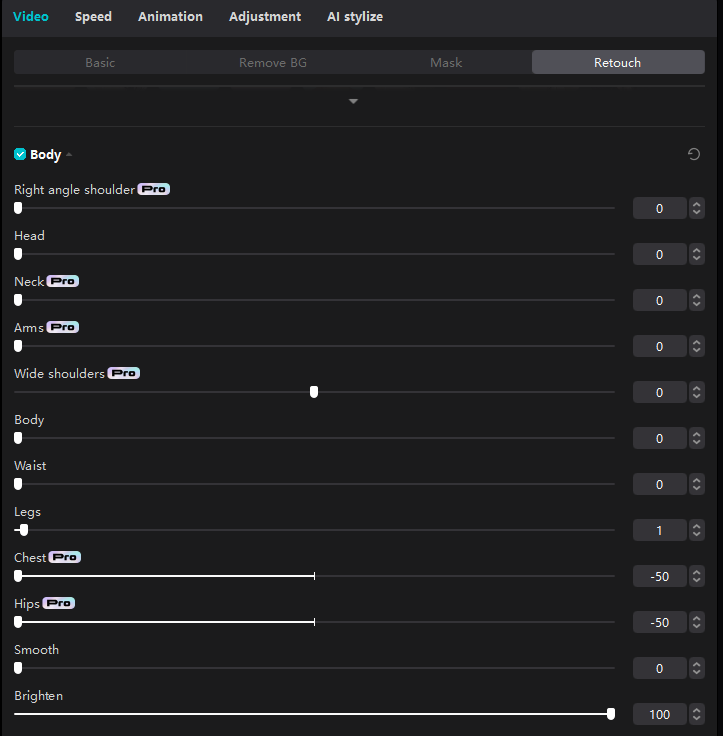Screen dimensions: 723x736
Task: Click the Right angle shoulder value stepper
Action: coord(697,208)
